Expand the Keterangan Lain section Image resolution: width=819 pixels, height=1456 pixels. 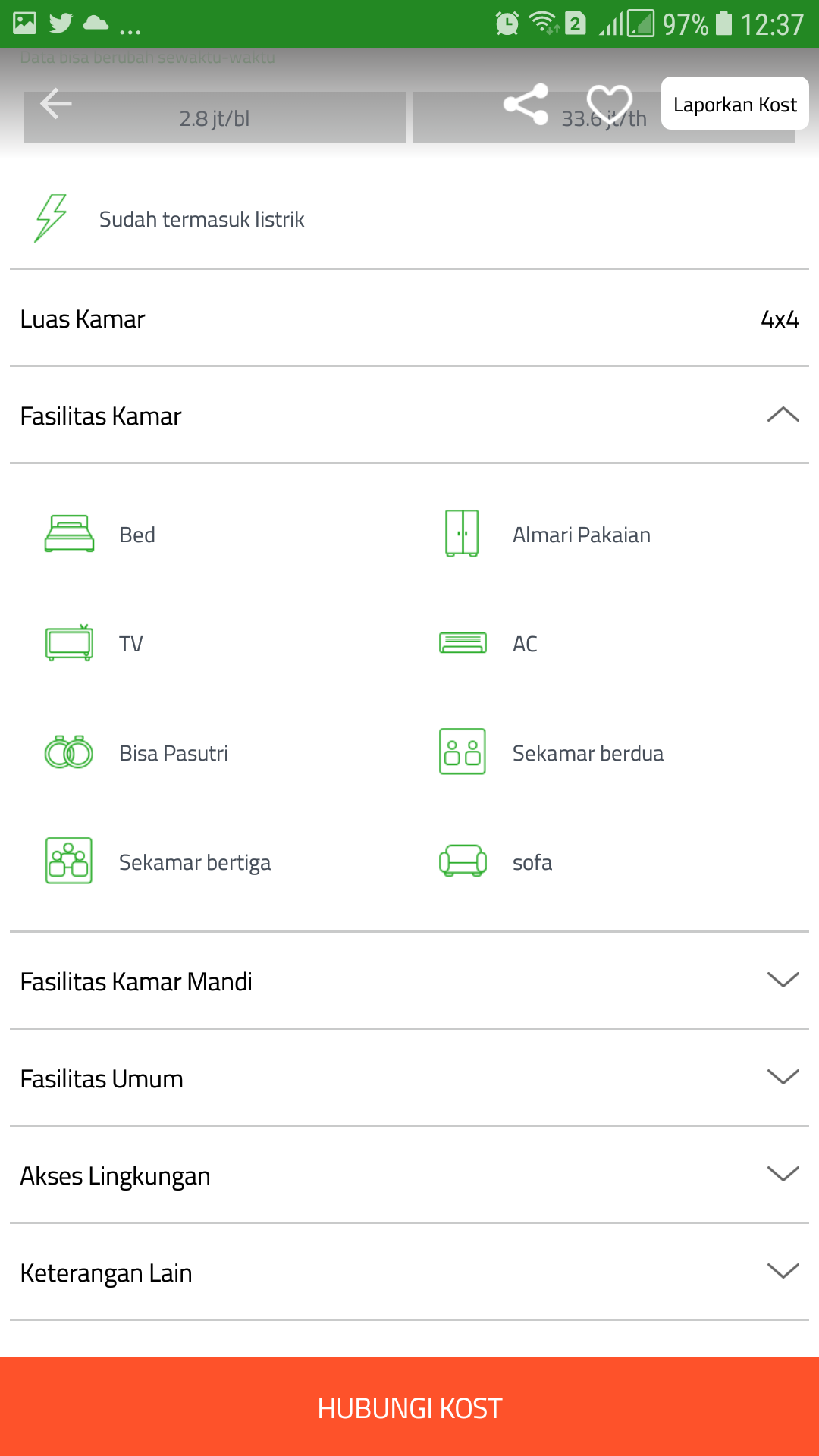783,1272
